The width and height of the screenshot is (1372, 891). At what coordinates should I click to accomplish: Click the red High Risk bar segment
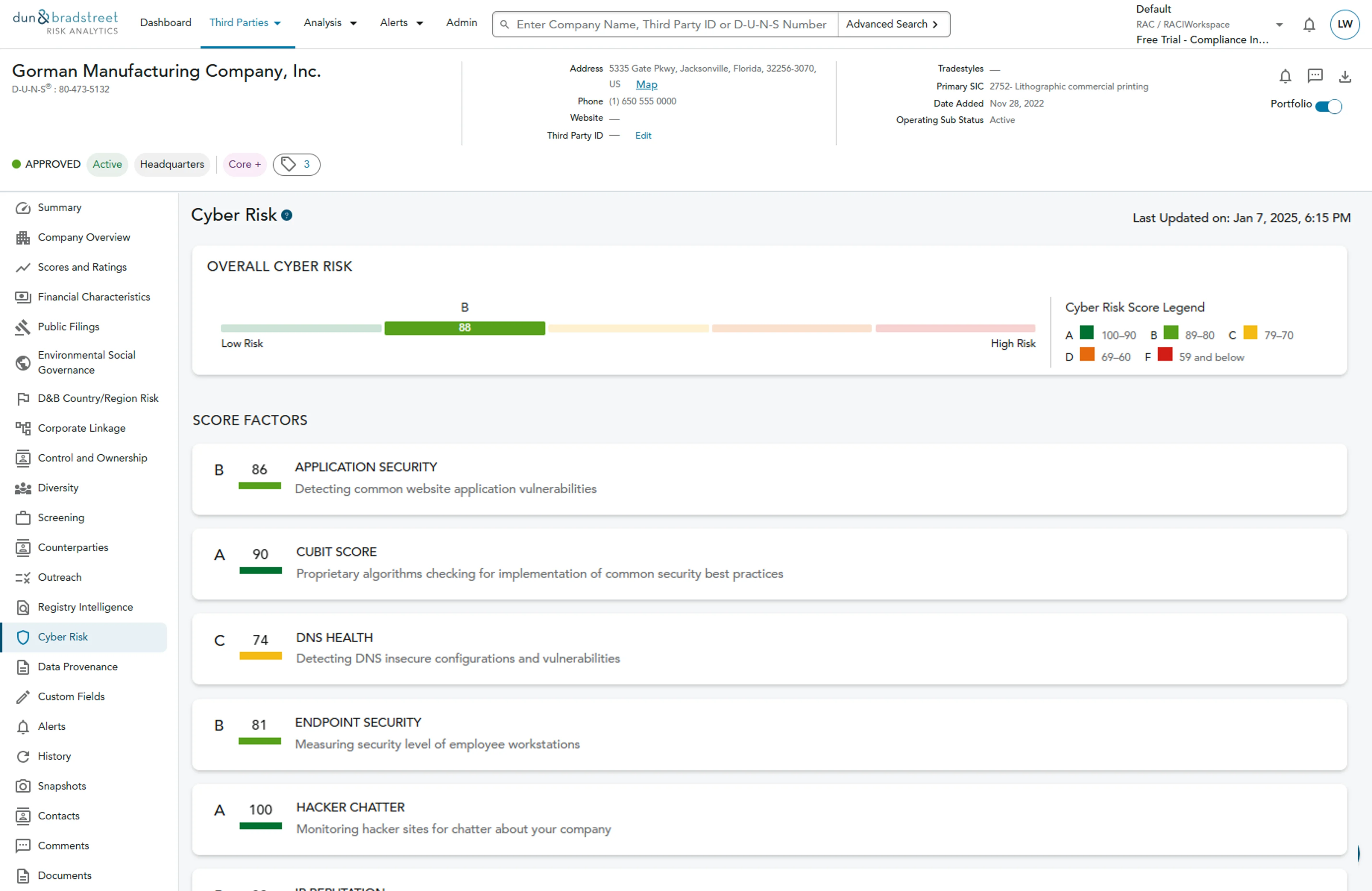click(x=955, y=329)
